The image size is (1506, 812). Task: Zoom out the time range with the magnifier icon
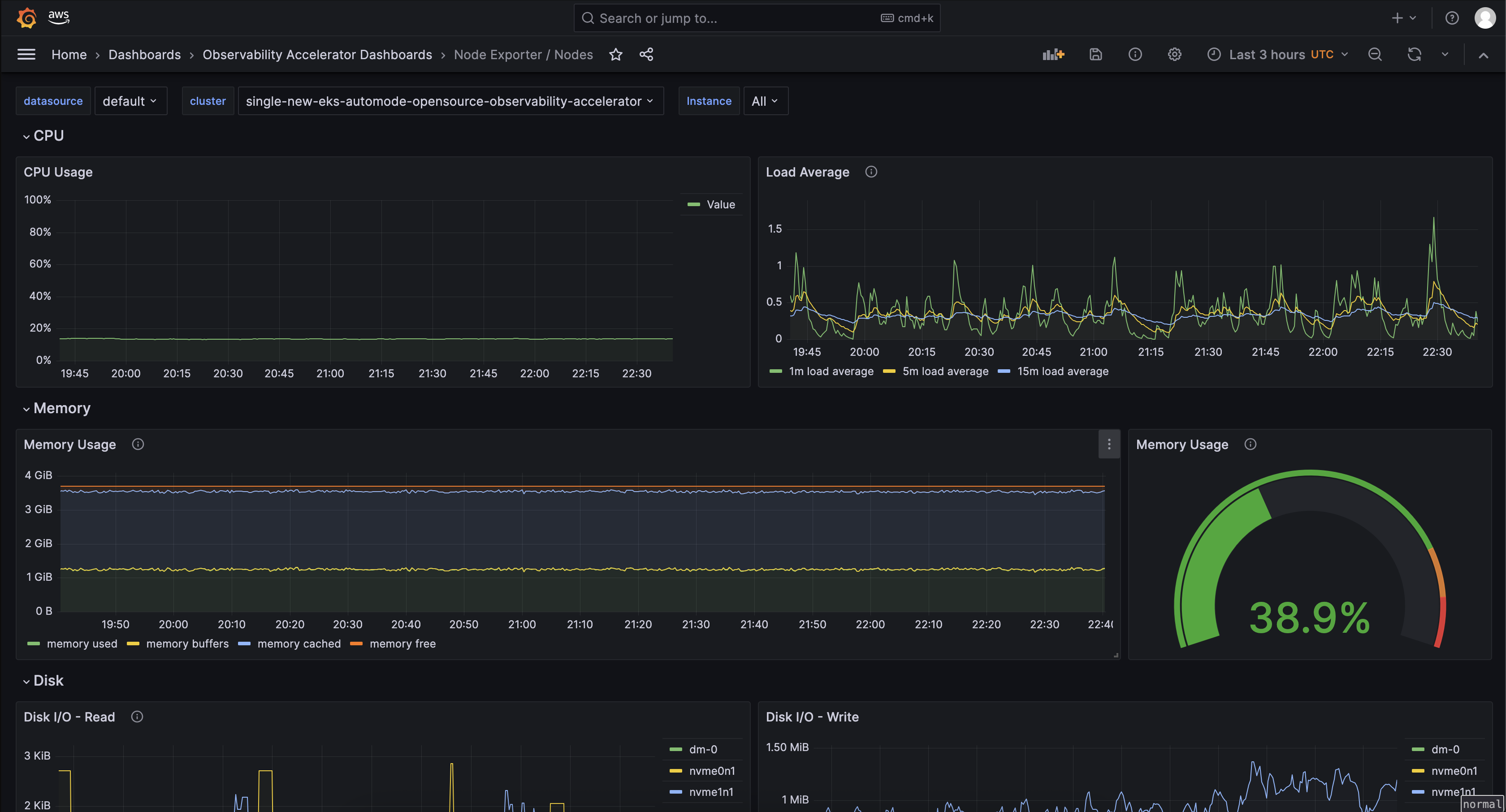click(1375, 54)
